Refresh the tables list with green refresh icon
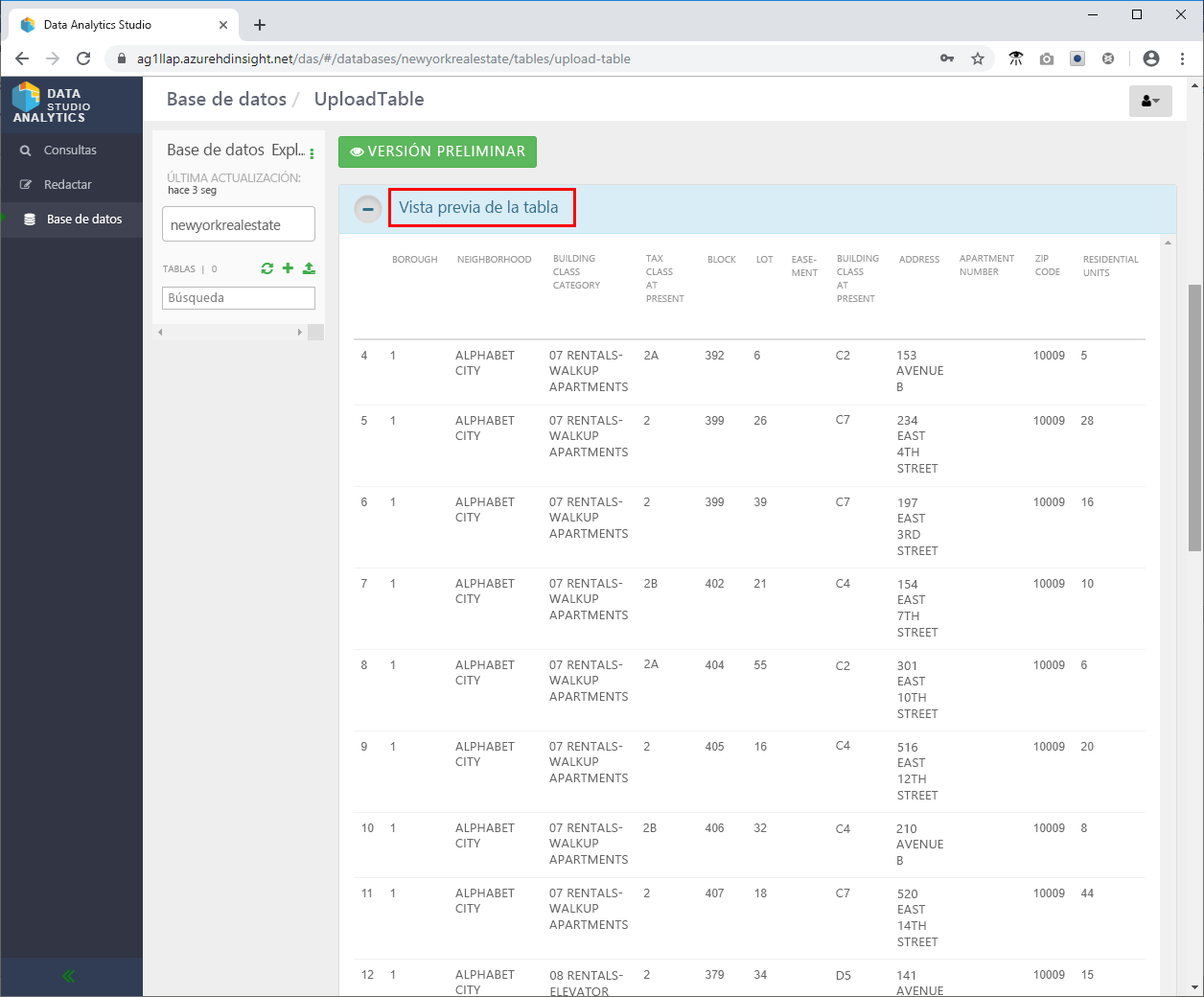This screenshot has height=997, width=1204. click(267, 268)
